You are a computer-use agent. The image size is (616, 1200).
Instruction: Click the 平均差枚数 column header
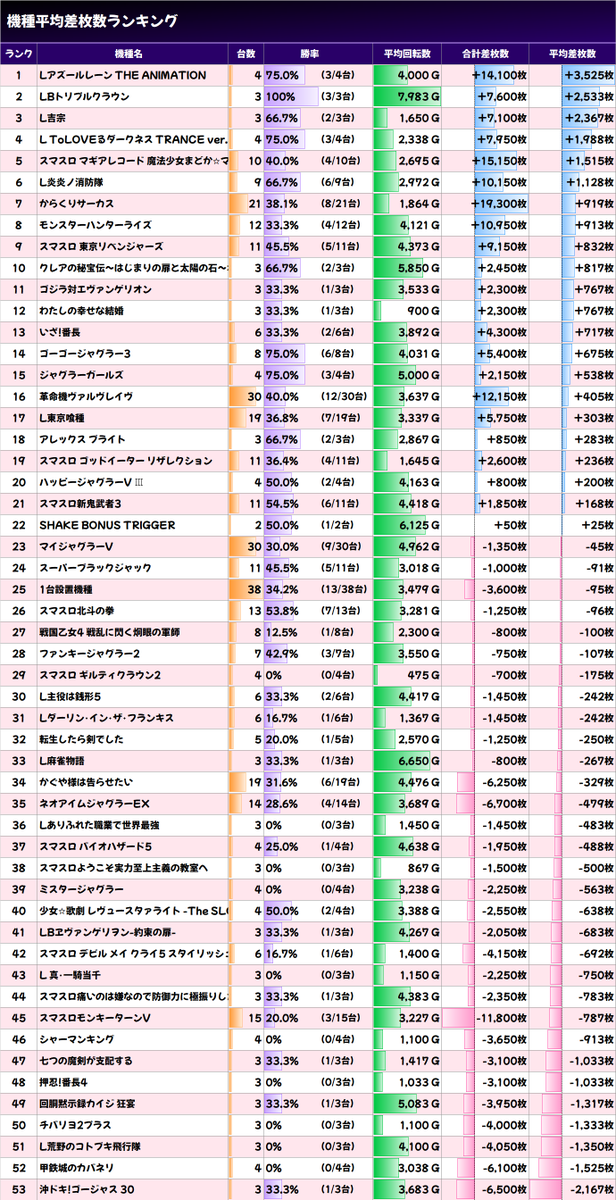tap(572, 53)
